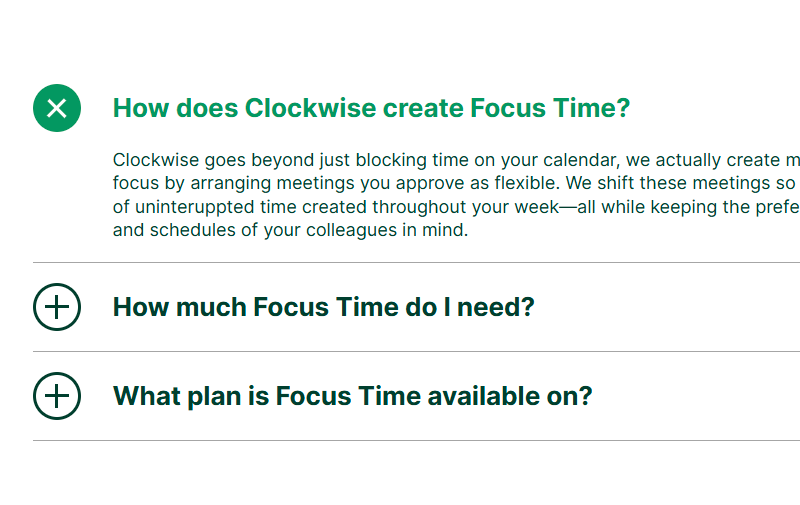Viewport: 800px width, 505px height.
Task: Collapse the open FAQ with the green X icon
Action: [57, 108]
